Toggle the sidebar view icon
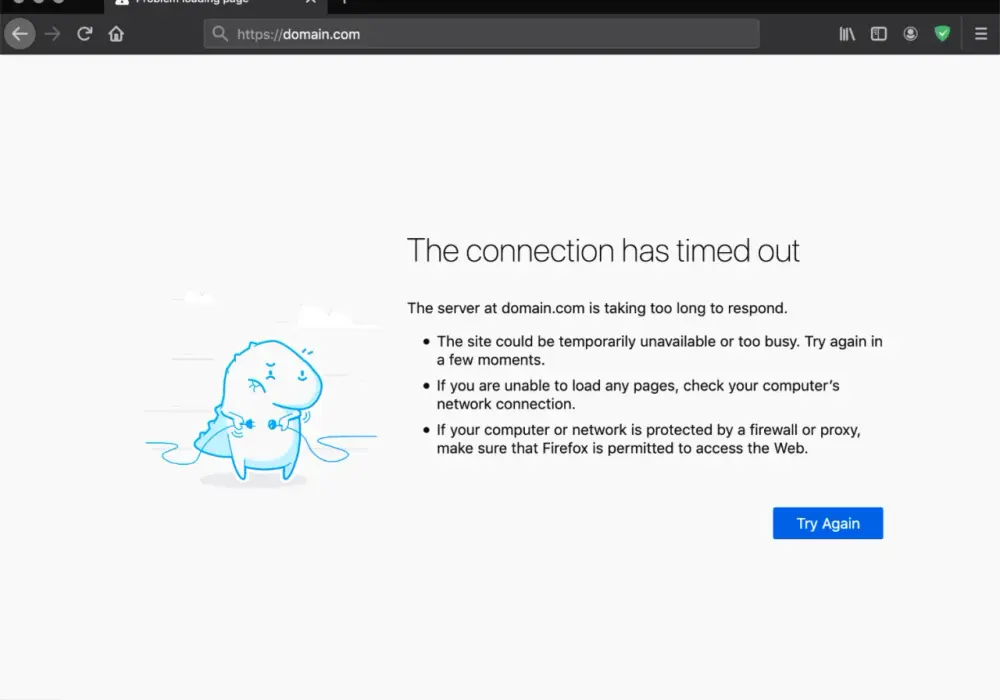The image size is (1000, 700). (879, 34)
